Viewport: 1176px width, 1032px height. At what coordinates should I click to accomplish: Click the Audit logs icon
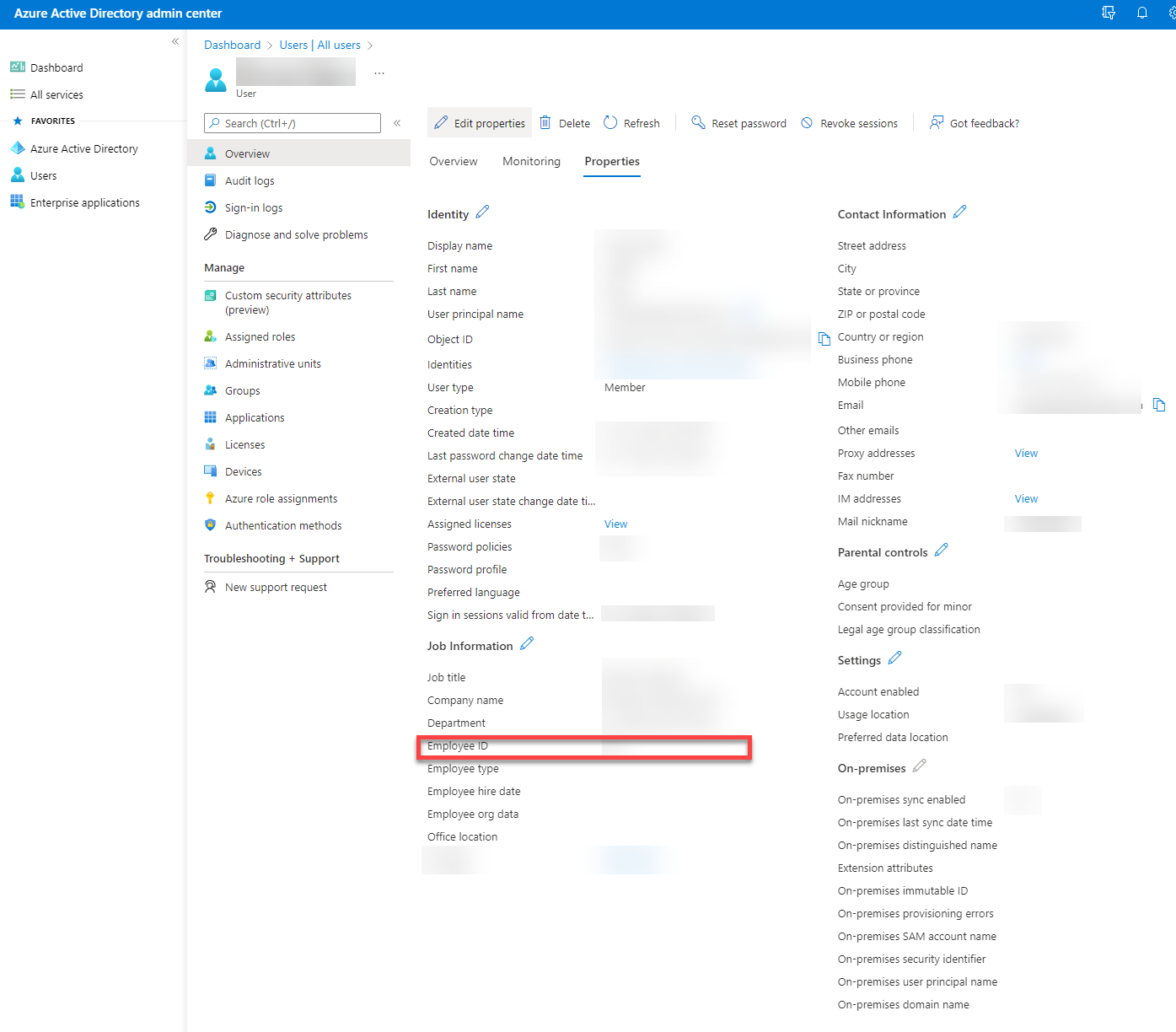pyautogui.click(x=211, y=180)
